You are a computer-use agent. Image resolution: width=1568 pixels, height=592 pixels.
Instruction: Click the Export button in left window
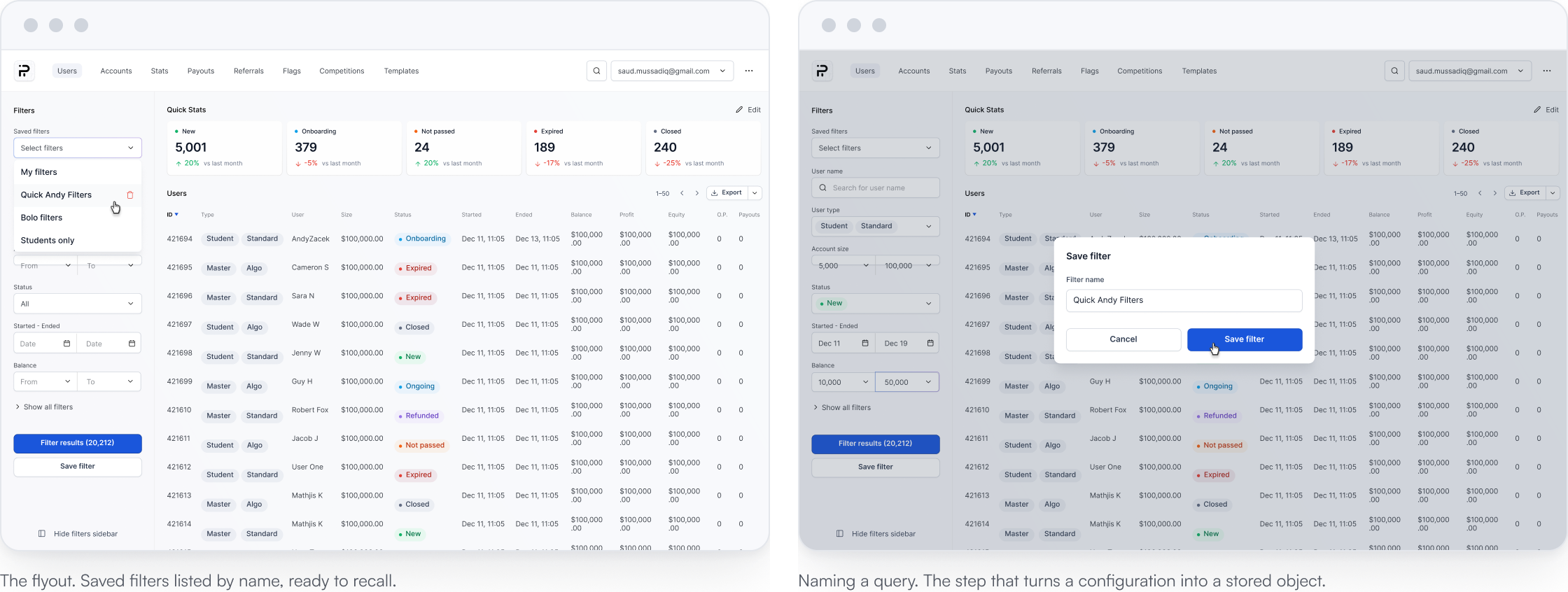727,193
